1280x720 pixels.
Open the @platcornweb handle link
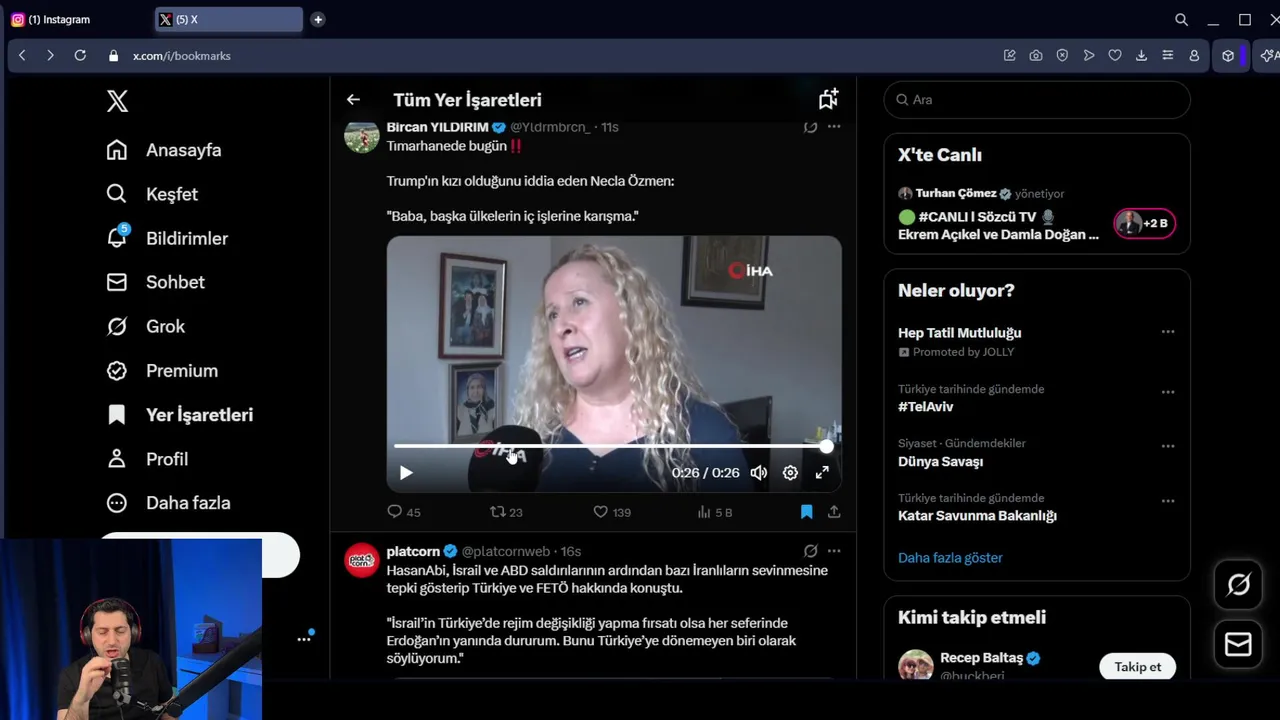(506, 551)
